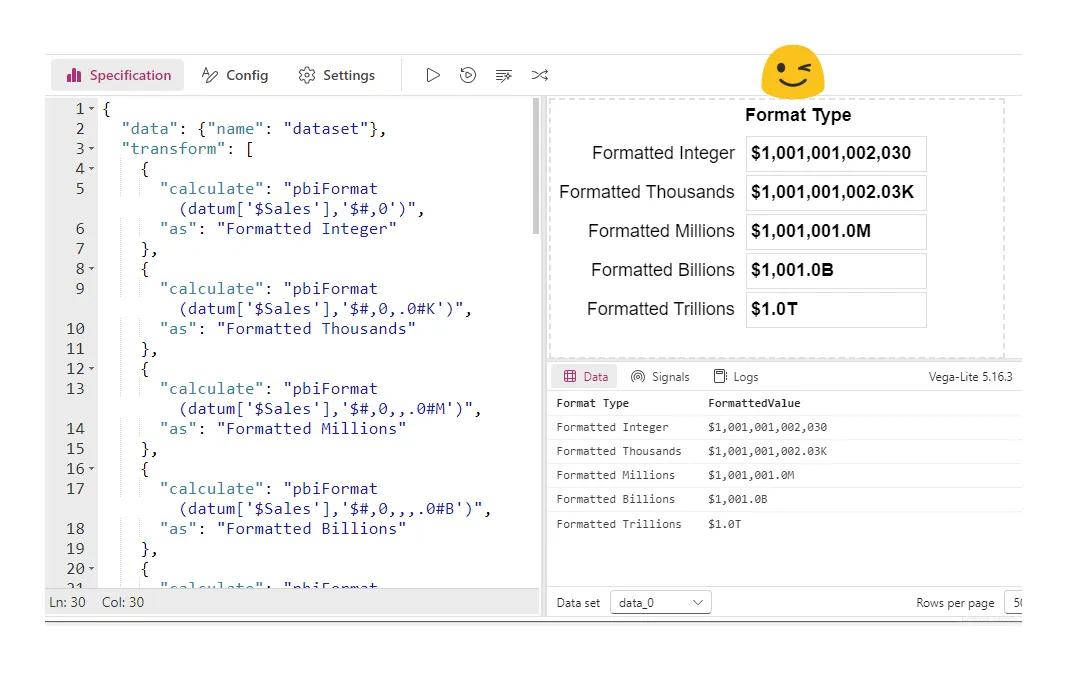Click the winking emoji face

[792, 72]
